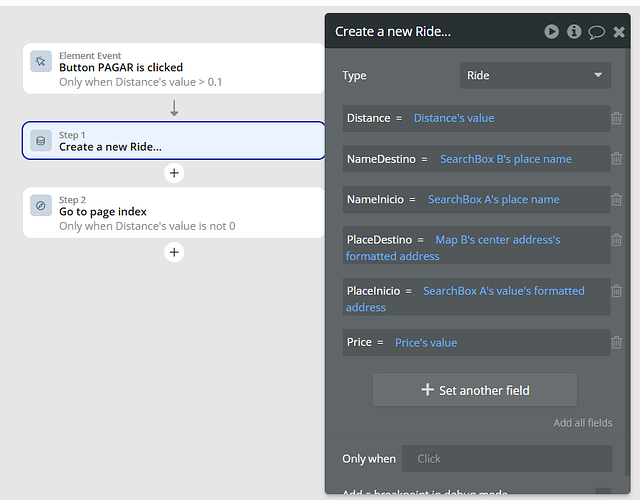Delete the Distance field with trash icon
This screenshot has width=640, height=500.
click(617, 118)
